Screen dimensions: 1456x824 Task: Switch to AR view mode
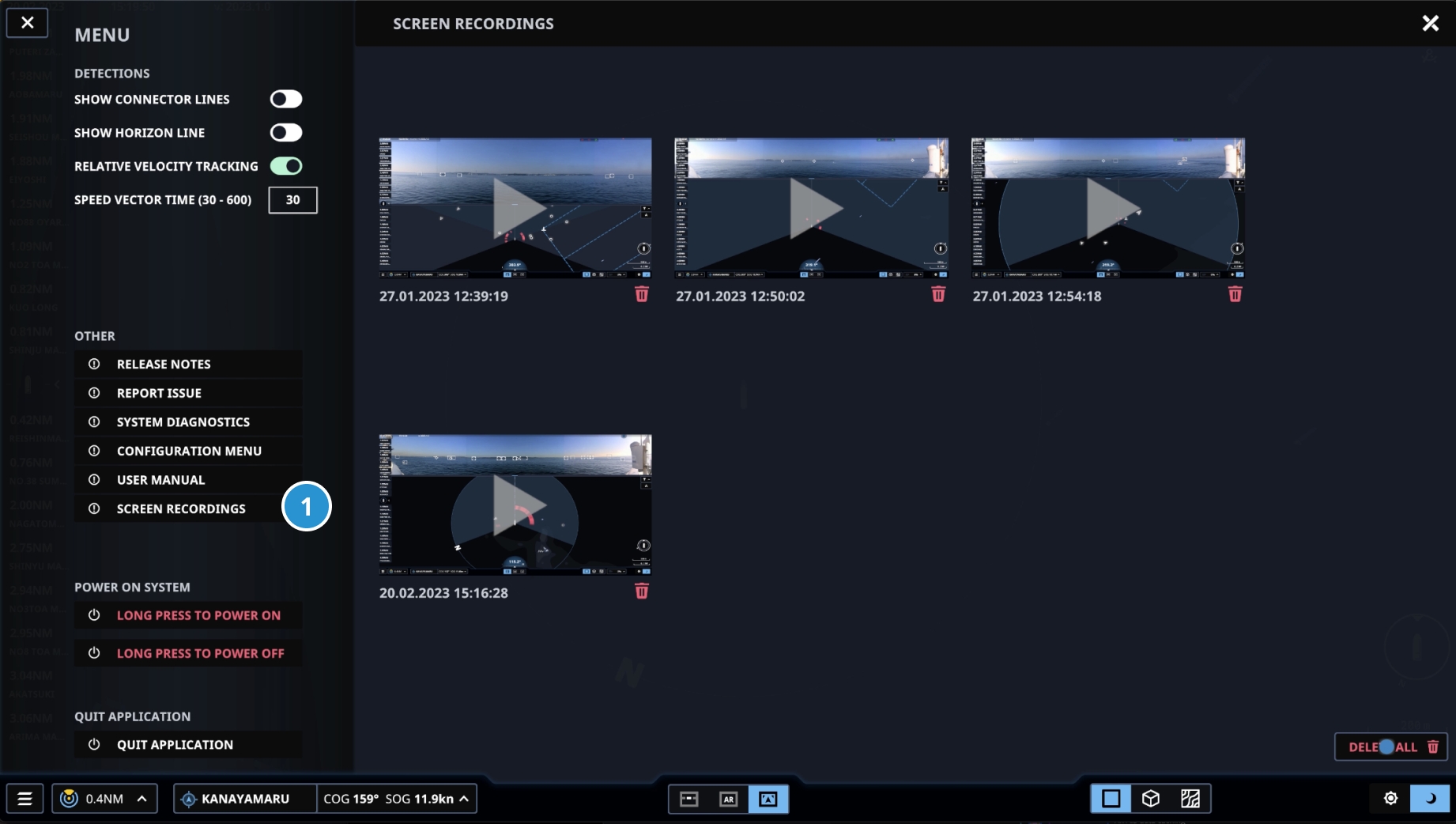click(728, 799)
